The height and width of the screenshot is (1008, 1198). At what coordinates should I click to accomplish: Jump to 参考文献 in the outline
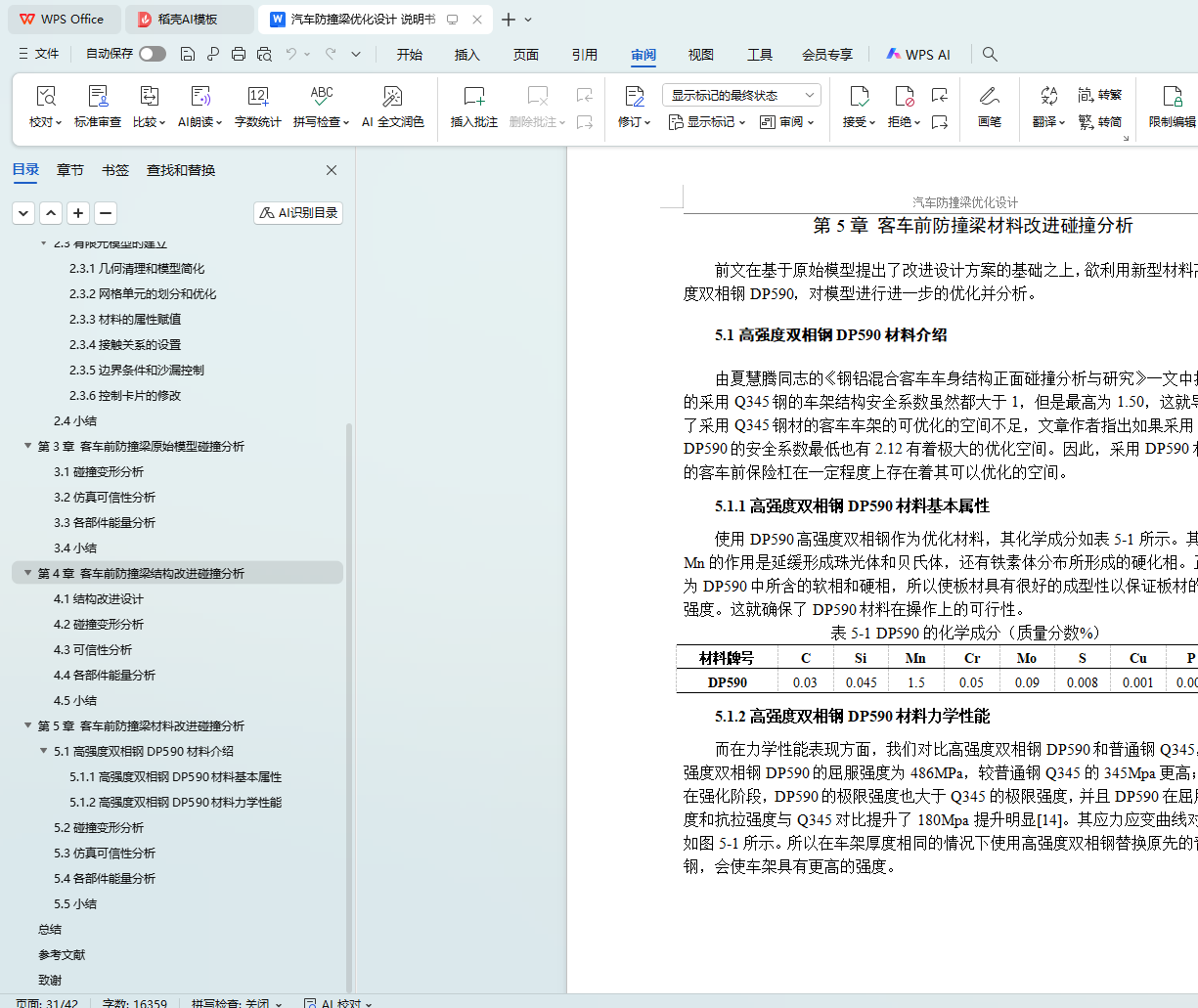pos(62,954)
